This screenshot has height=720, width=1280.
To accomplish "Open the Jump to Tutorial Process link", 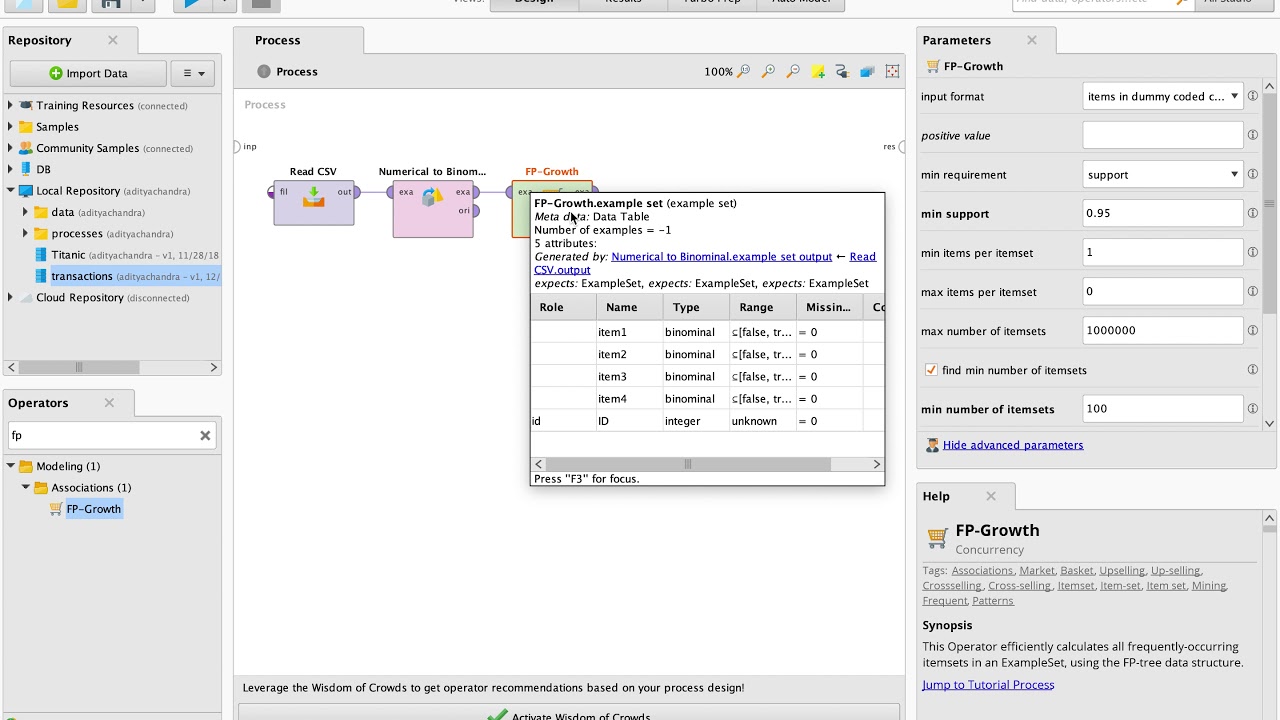I will coord(988,685).
